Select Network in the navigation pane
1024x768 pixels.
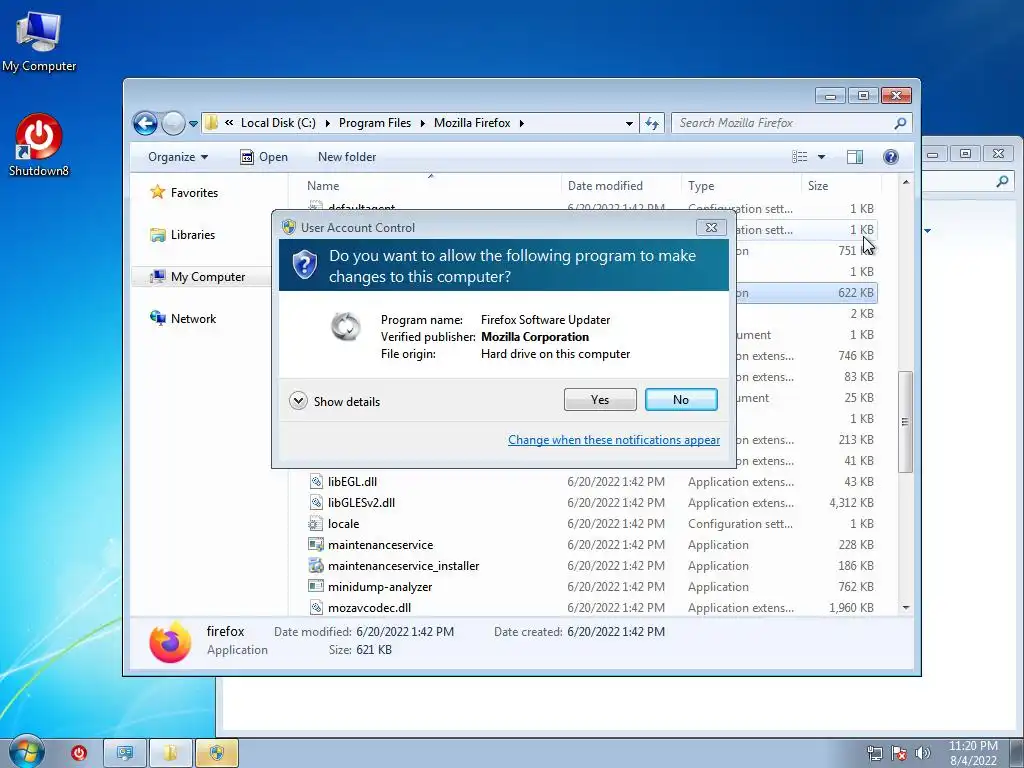(x=193, y=319)
